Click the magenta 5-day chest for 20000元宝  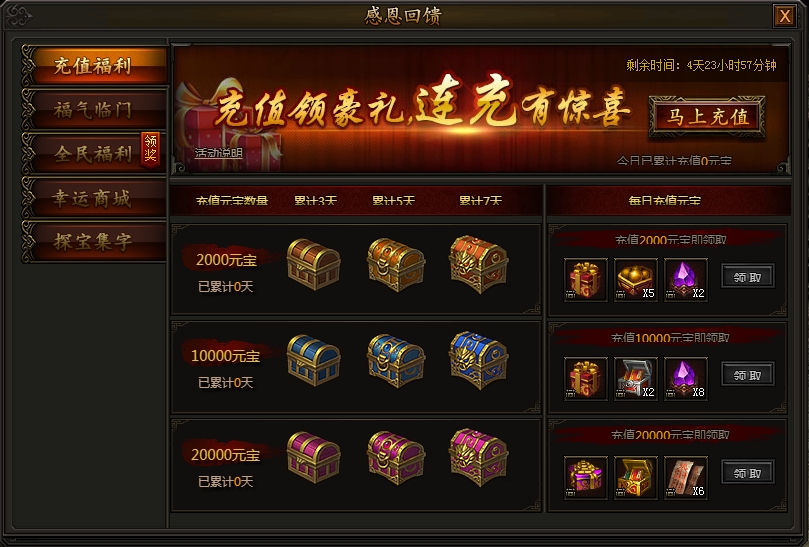(x=396, y=457)
